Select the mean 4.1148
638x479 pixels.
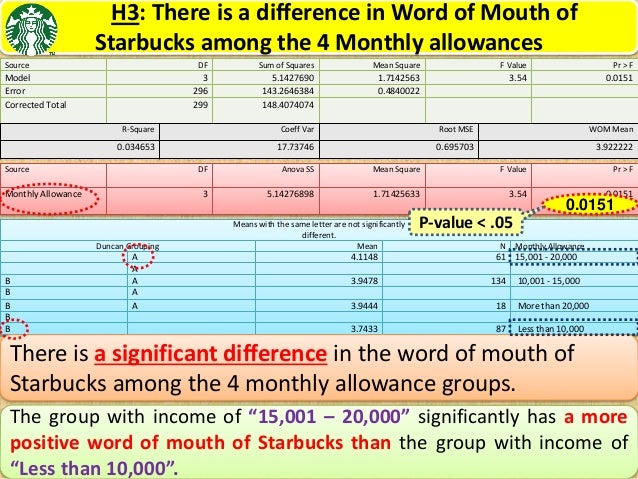(364, 257)
